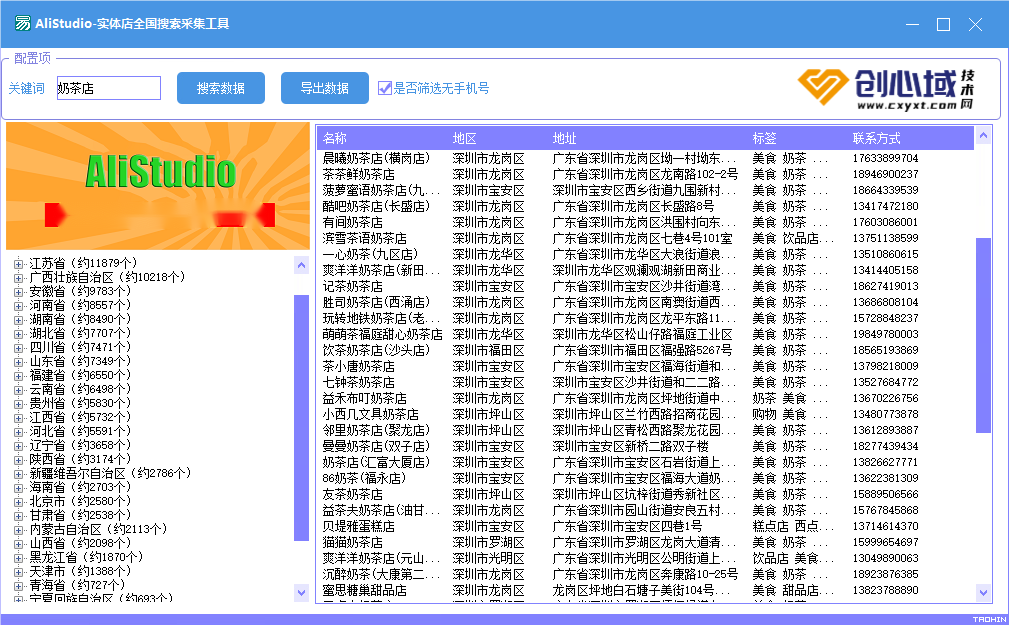The image size is (1009, 625).
Task: Select 江西省 (约5732个) in the tree
Action: (80, 418)
